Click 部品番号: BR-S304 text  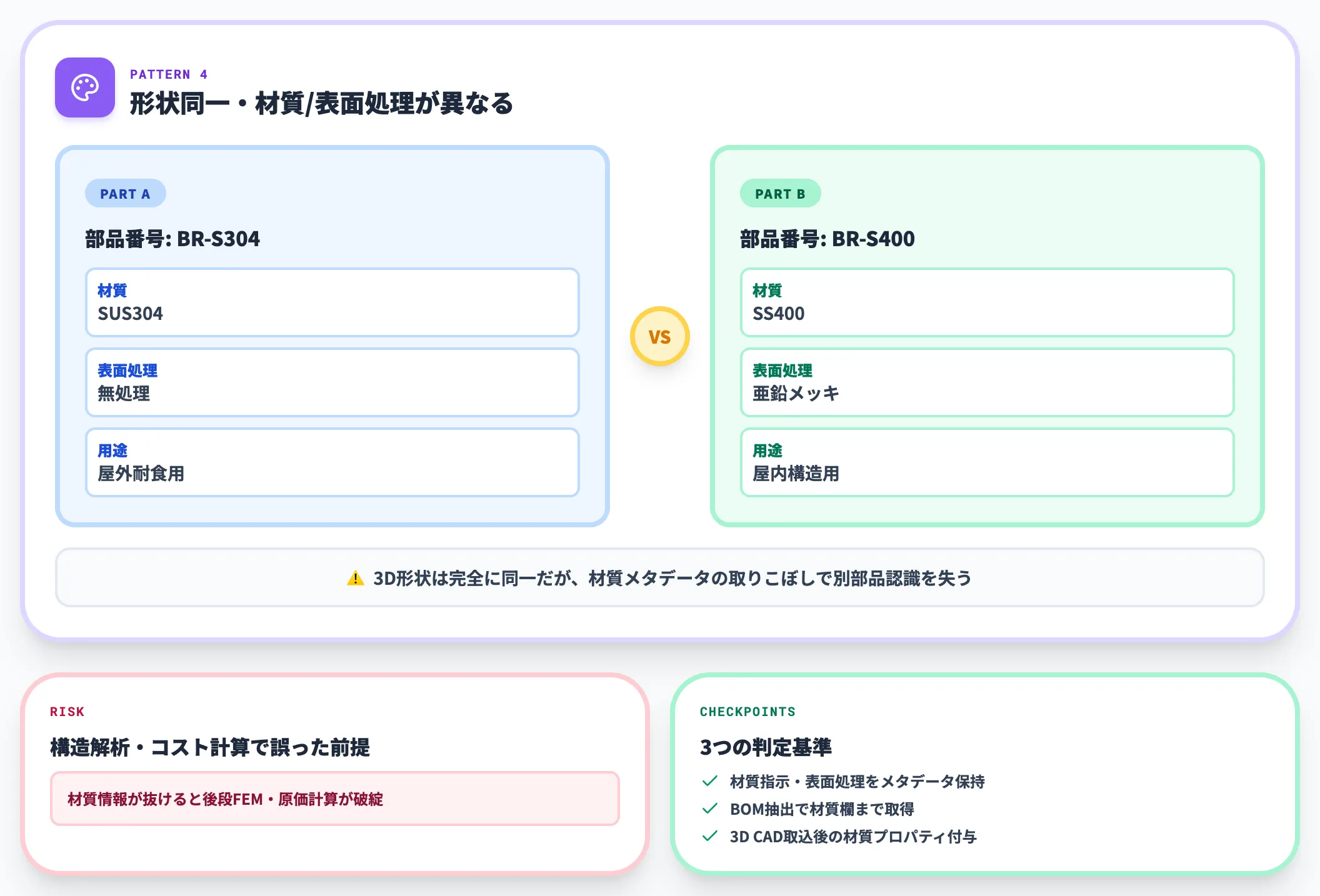coord(172,239)
